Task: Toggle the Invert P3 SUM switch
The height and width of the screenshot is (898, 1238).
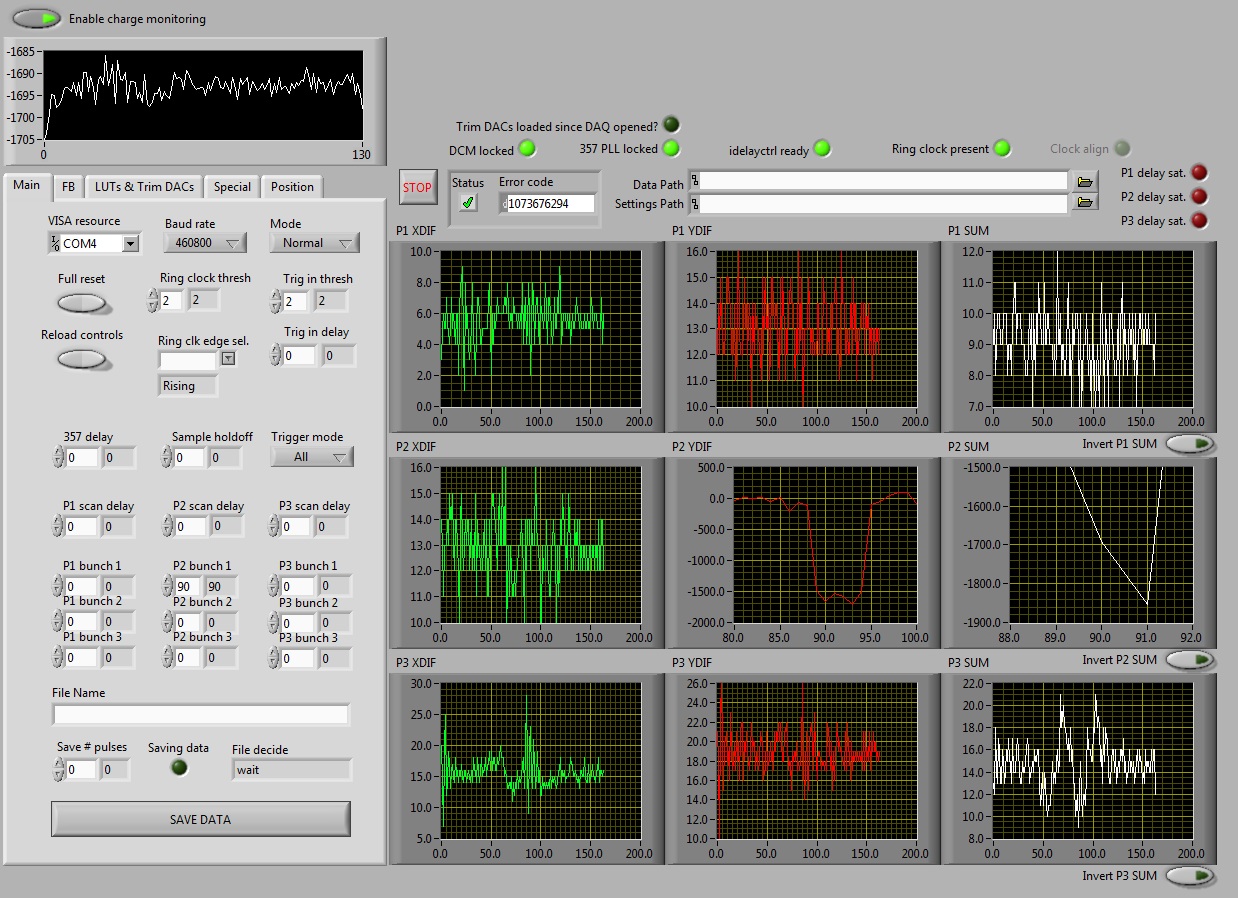Action: pos(1190,876)
